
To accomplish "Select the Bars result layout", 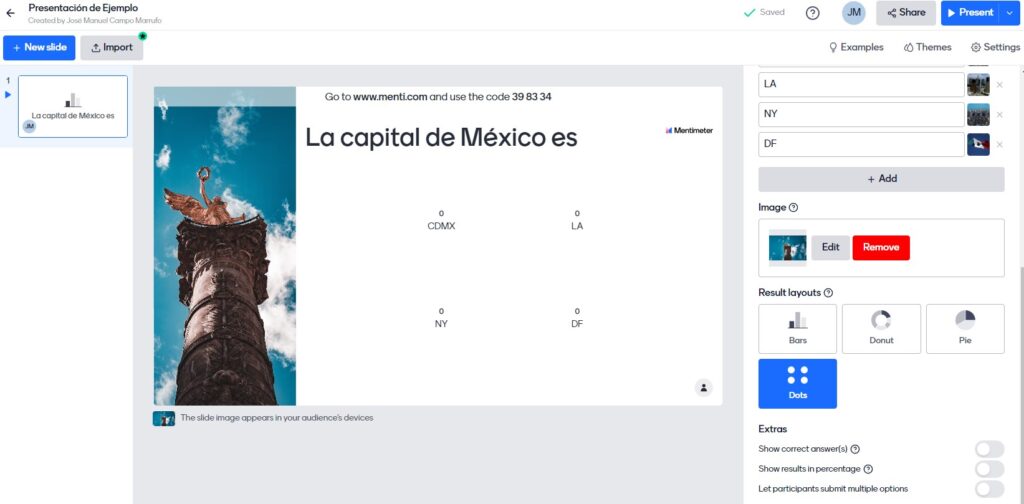I will (797, 329).
